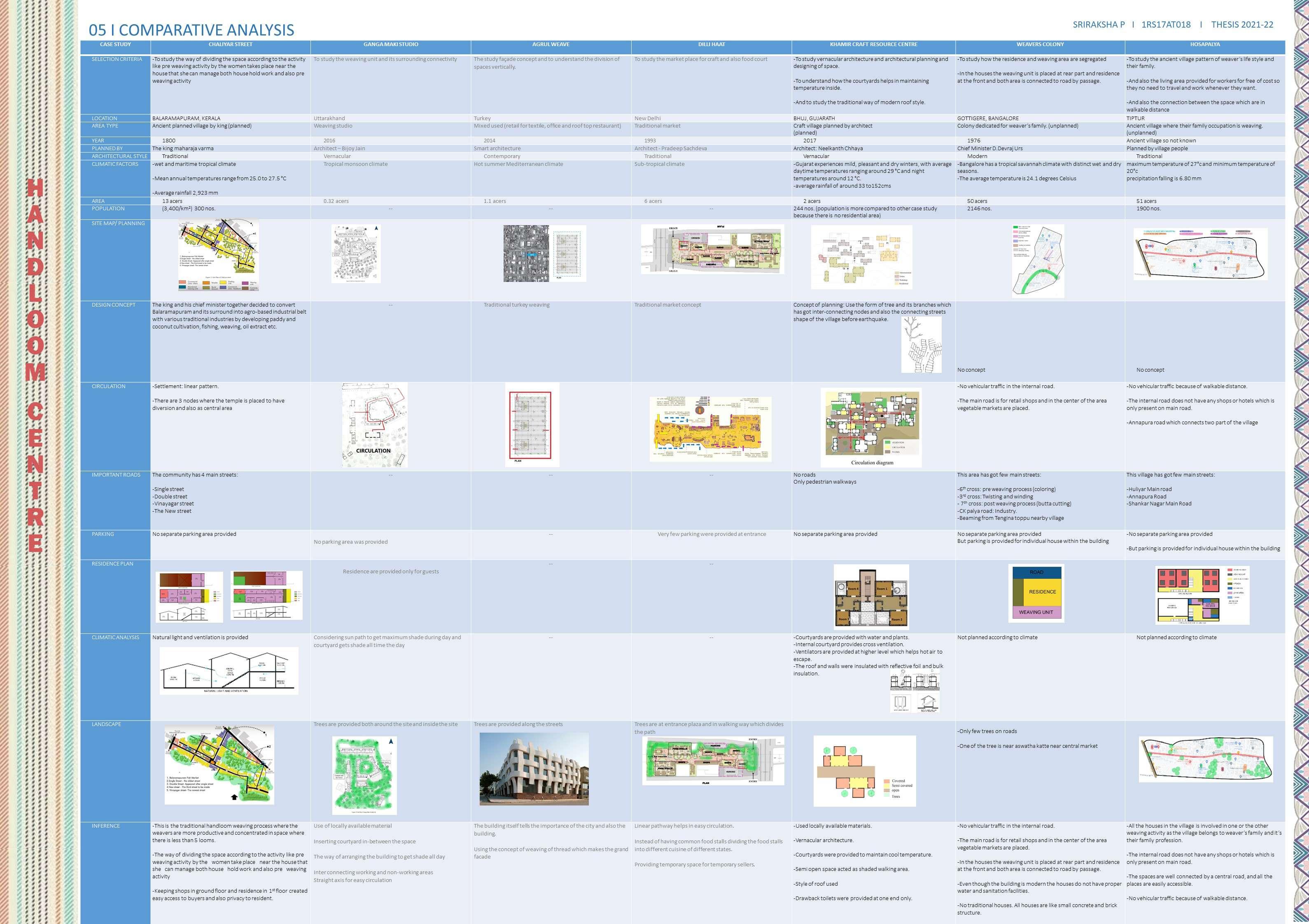This screenshot has height=924, width=1309.
Task: Click the blue ROAD block in Weavers Colony diagram
Action: (x=1036, y=572)
